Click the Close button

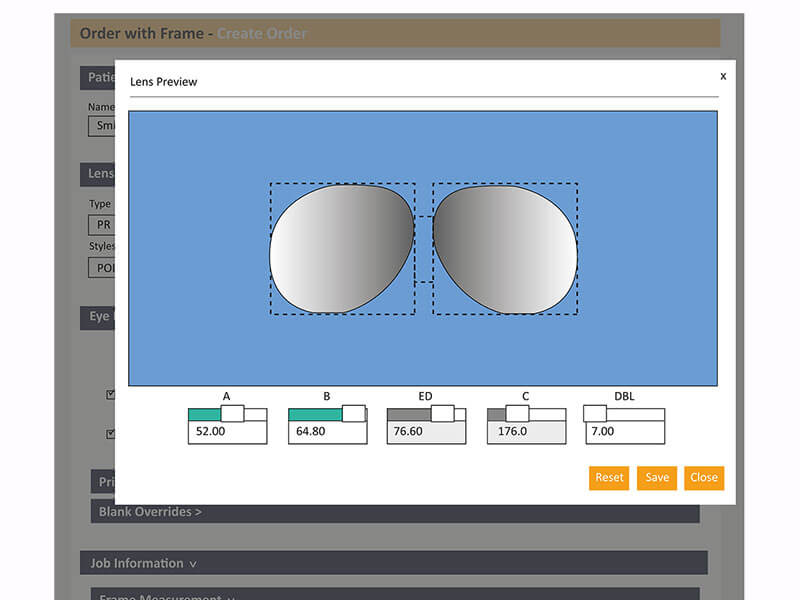click(x=704, y=478)
